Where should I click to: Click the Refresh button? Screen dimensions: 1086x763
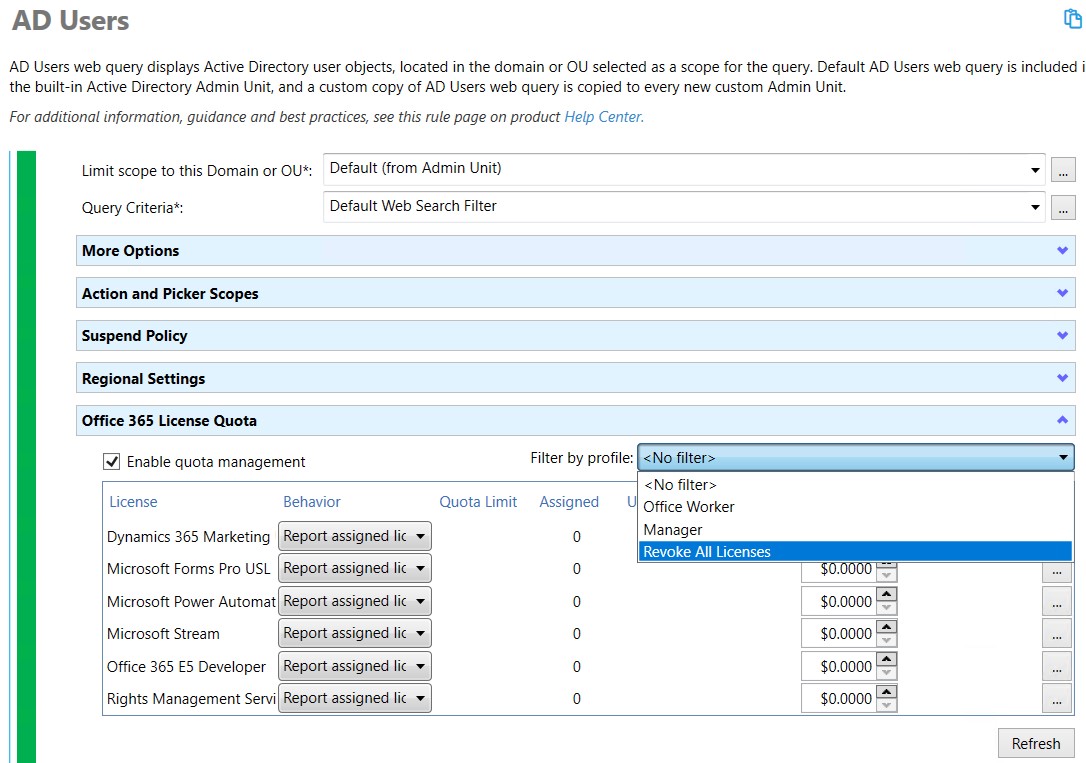(1035, 744)
